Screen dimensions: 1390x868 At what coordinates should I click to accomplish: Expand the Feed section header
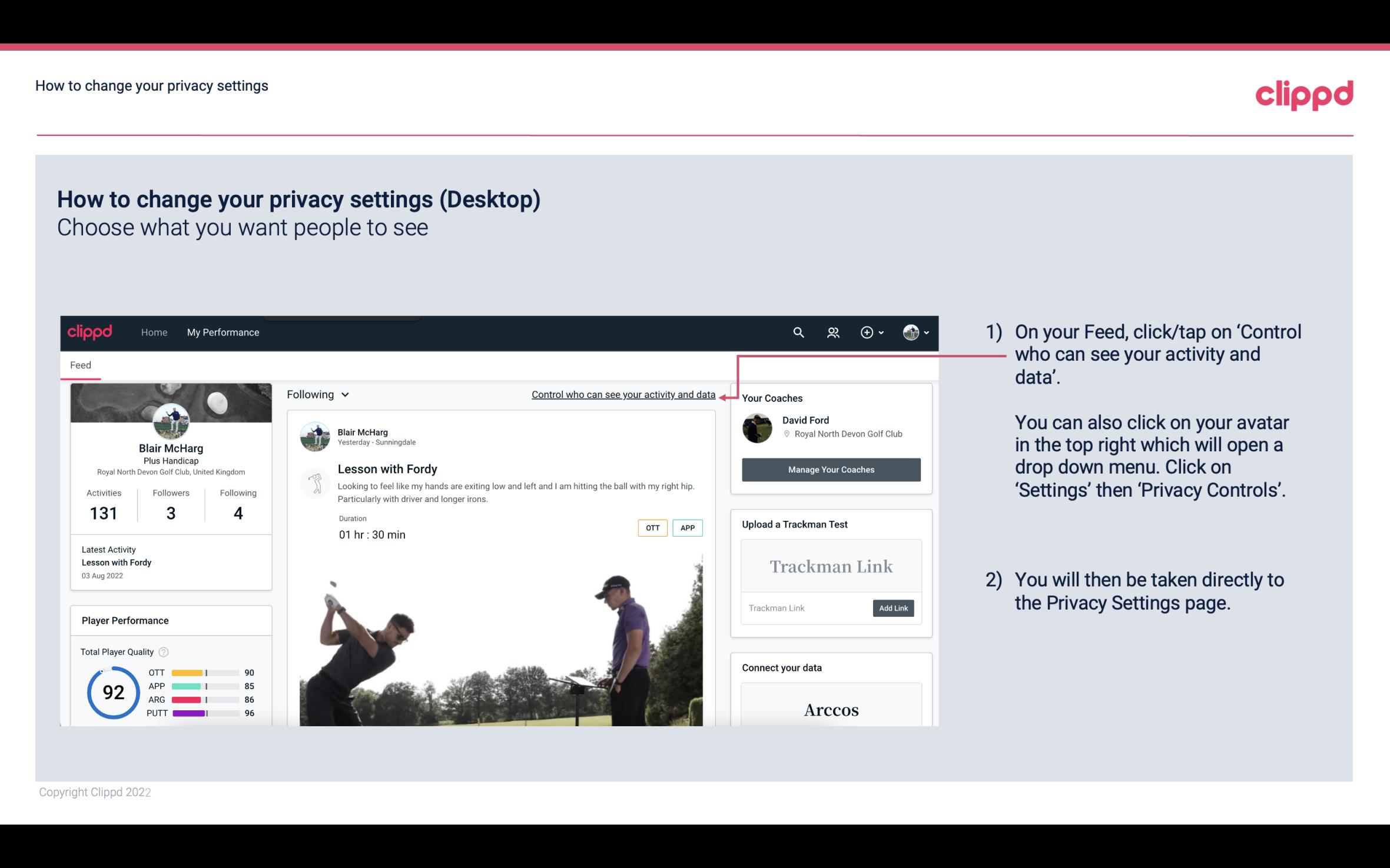[80, 364]
